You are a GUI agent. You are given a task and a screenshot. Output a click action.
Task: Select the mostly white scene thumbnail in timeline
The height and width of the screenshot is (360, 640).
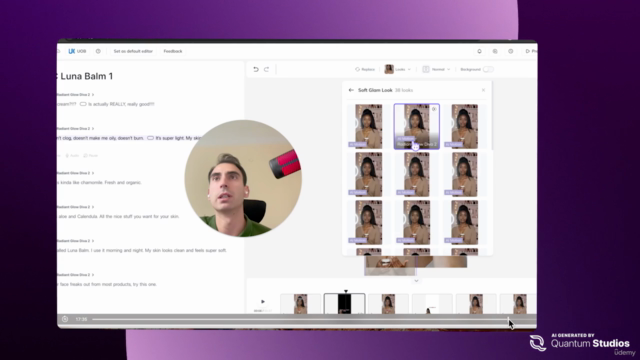point(432,304)
